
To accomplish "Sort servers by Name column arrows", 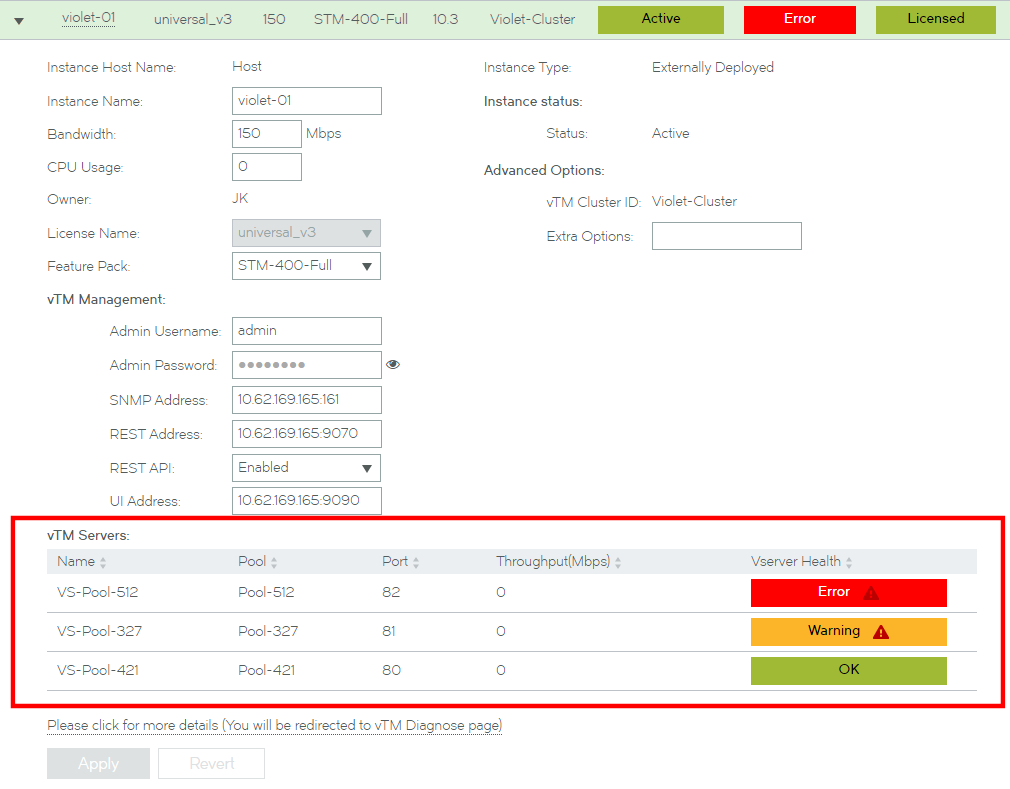I will click(103, 563).
